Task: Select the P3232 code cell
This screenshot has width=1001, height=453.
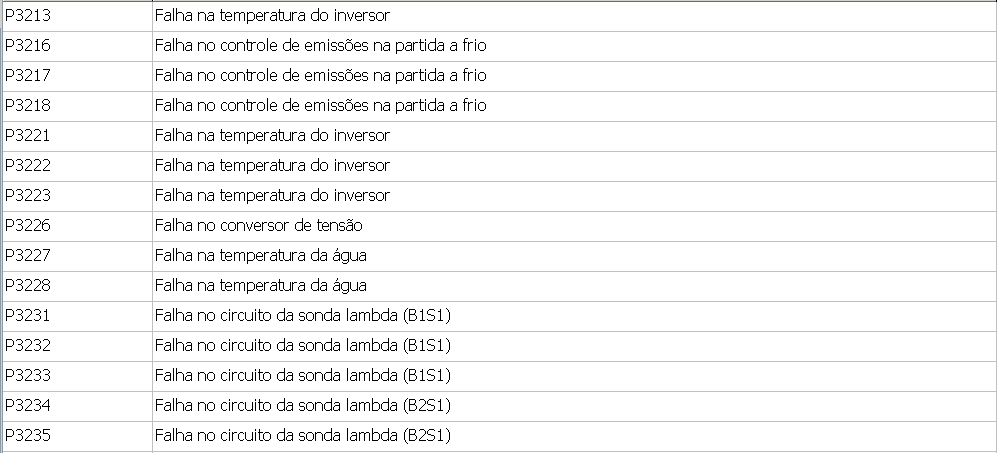Action: [28, 346]
